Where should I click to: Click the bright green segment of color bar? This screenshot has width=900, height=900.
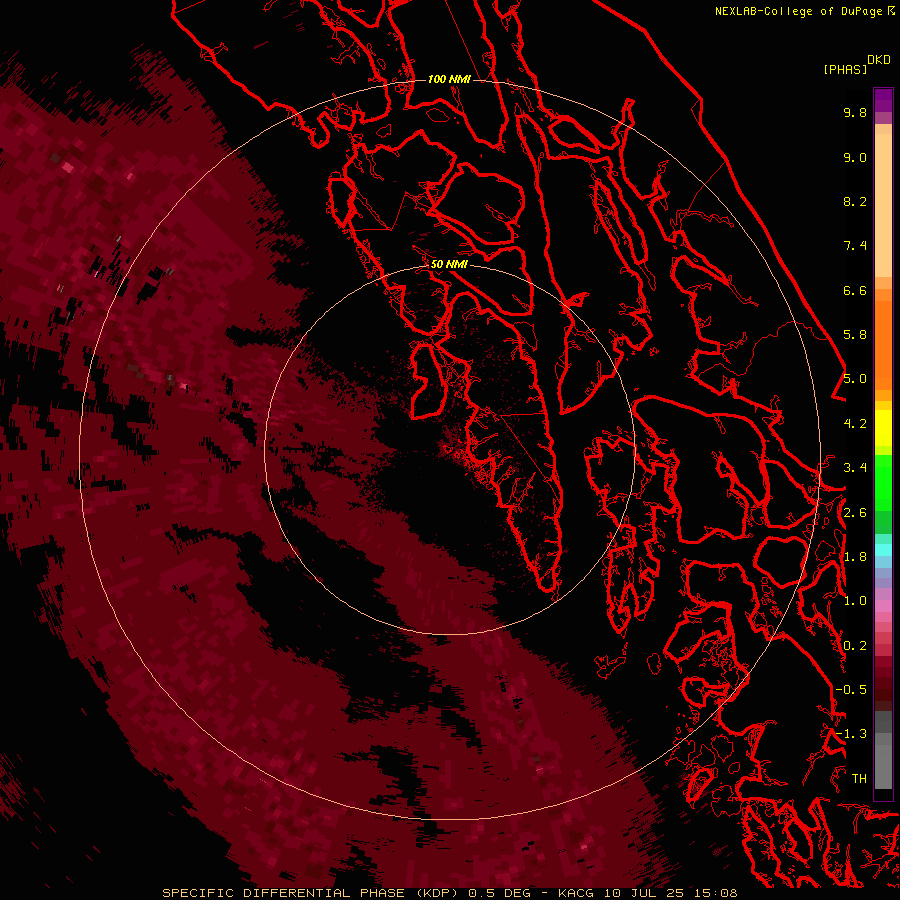click(x=883, y=482)
